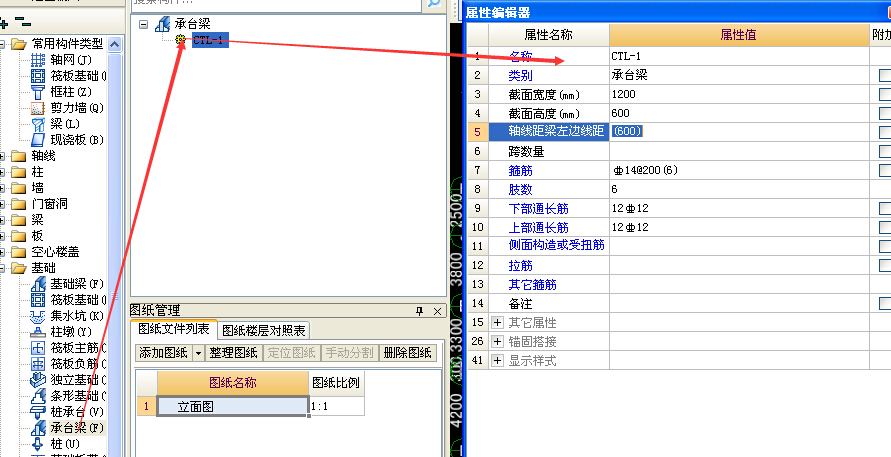891x457 pixels.
Task: Edit the 名称 value CTL-1
Action: pyautogui.click(x=739, y=56)
